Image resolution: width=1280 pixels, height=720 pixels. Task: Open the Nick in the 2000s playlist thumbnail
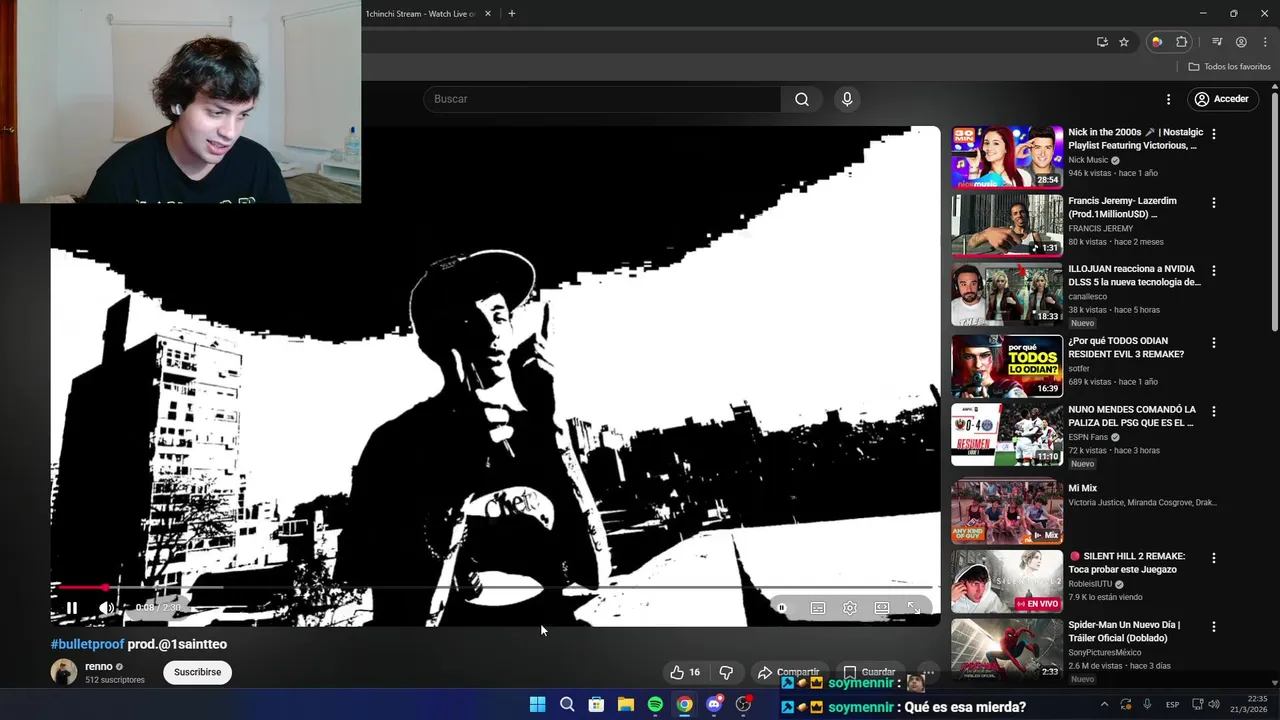click(x=1007, y=157)
